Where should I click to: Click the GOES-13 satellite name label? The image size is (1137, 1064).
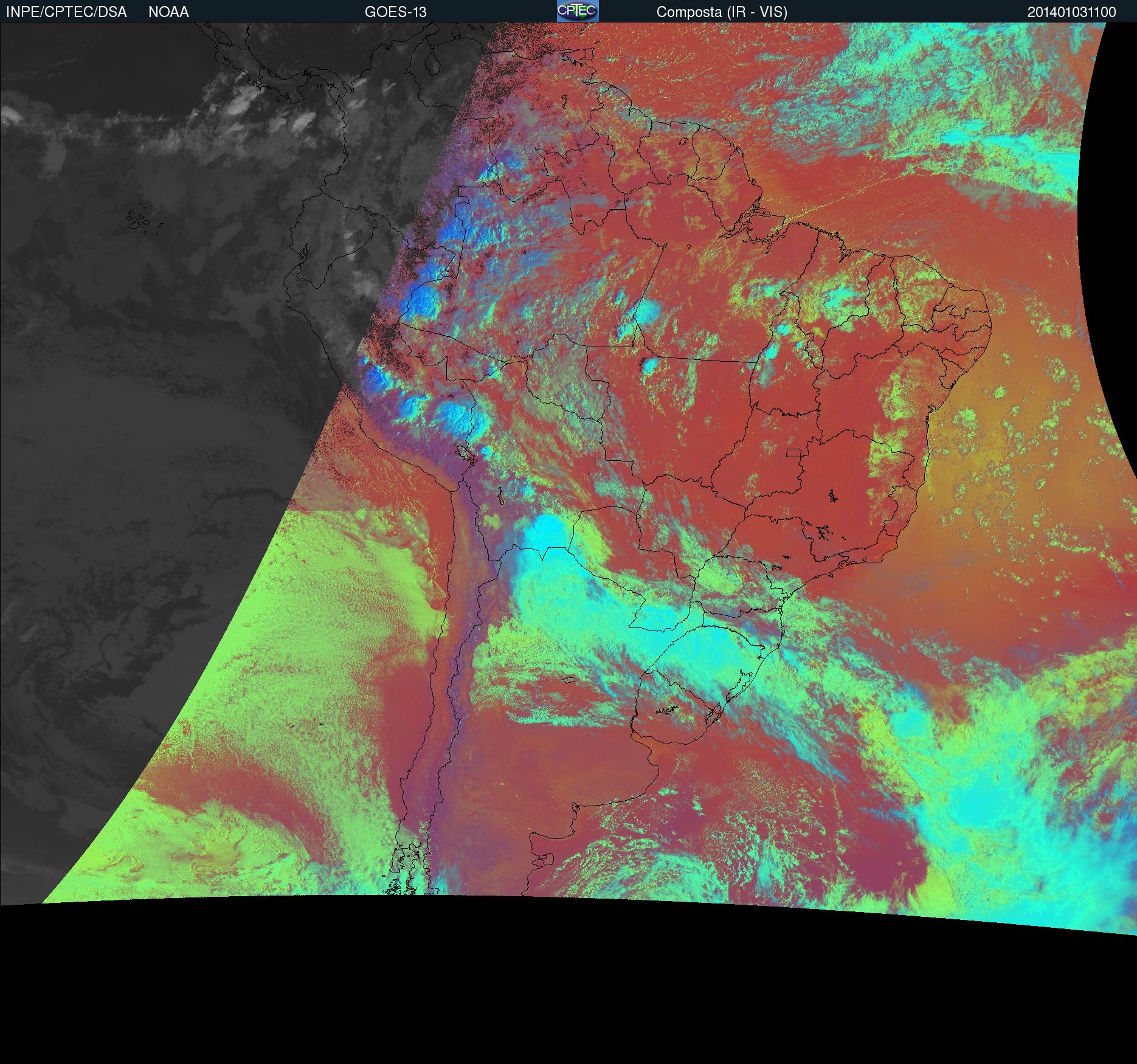pyautogui.click(x=395, y=12)
